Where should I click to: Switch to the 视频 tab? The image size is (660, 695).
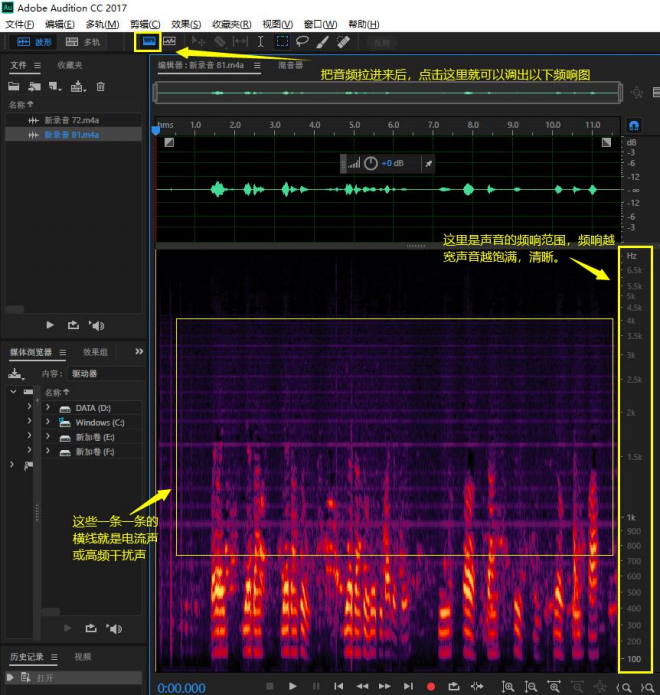[x=82, y=657]
